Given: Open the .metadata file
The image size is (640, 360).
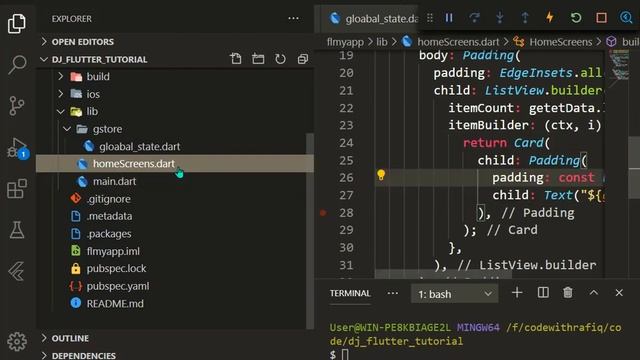Looking at the screenshot, I should click(109, 216).
